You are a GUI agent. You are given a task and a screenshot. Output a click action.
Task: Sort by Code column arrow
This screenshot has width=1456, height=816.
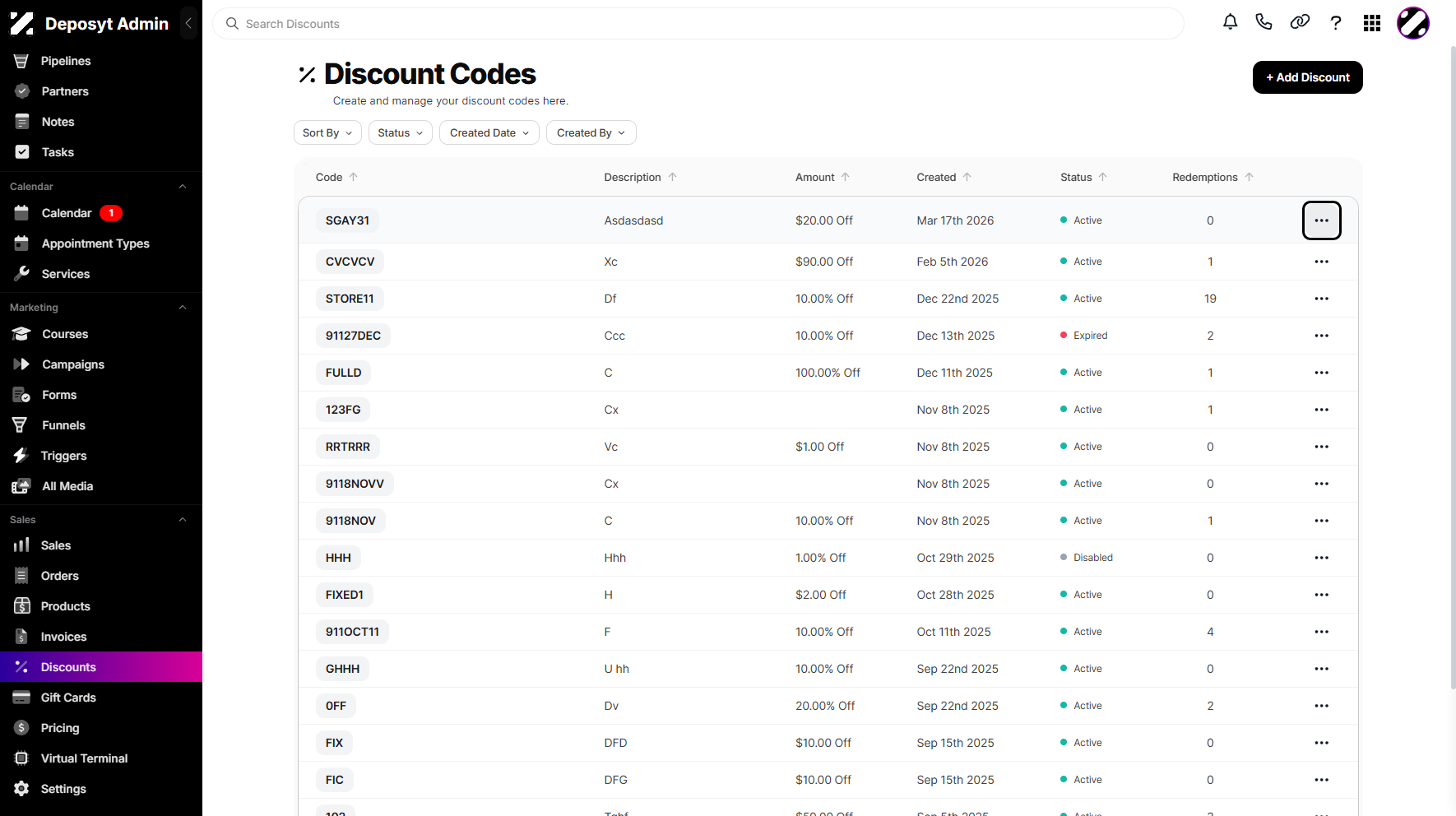(x=354, y=177)
